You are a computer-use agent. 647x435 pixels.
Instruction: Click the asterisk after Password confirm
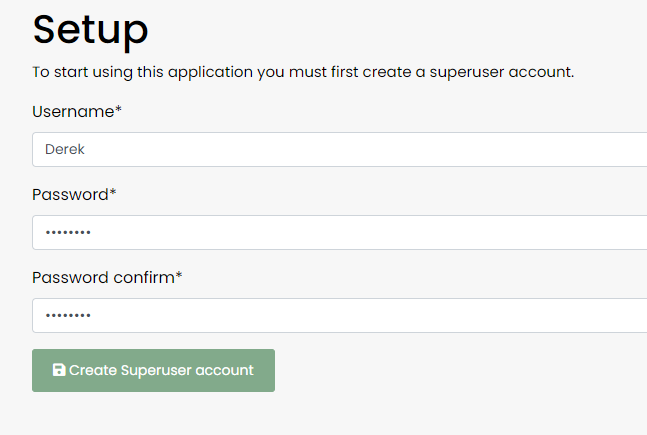[x=179, y=276]
